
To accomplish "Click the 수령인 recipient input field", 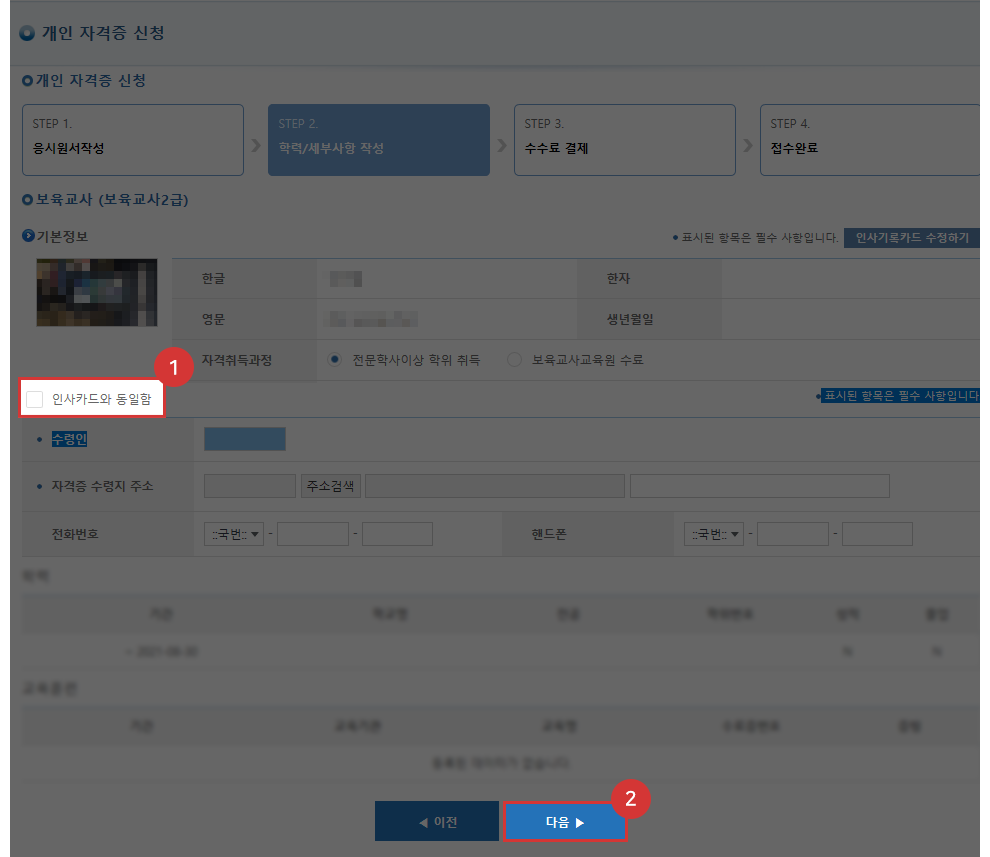I will click(244, 438).
